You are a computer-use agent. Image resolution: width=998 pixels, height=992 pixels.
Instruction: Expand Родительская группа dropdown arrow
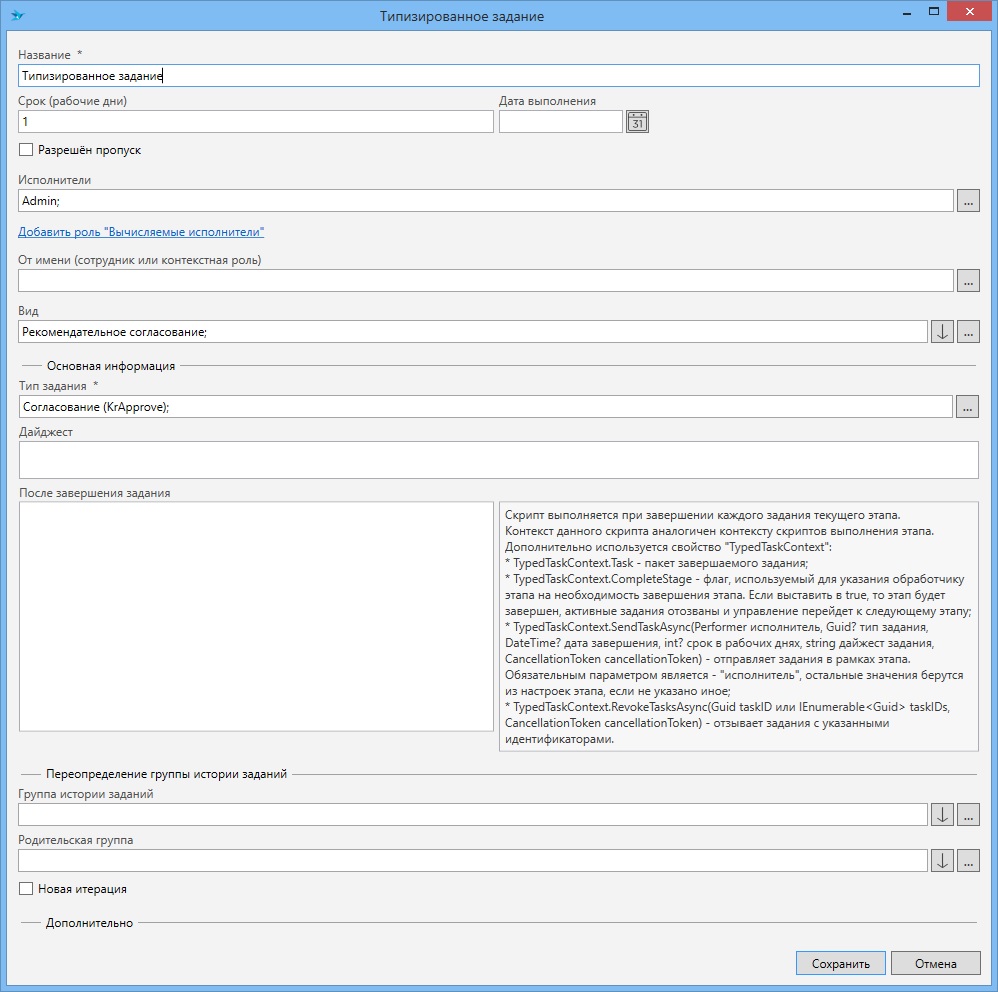tap(941, 860)
